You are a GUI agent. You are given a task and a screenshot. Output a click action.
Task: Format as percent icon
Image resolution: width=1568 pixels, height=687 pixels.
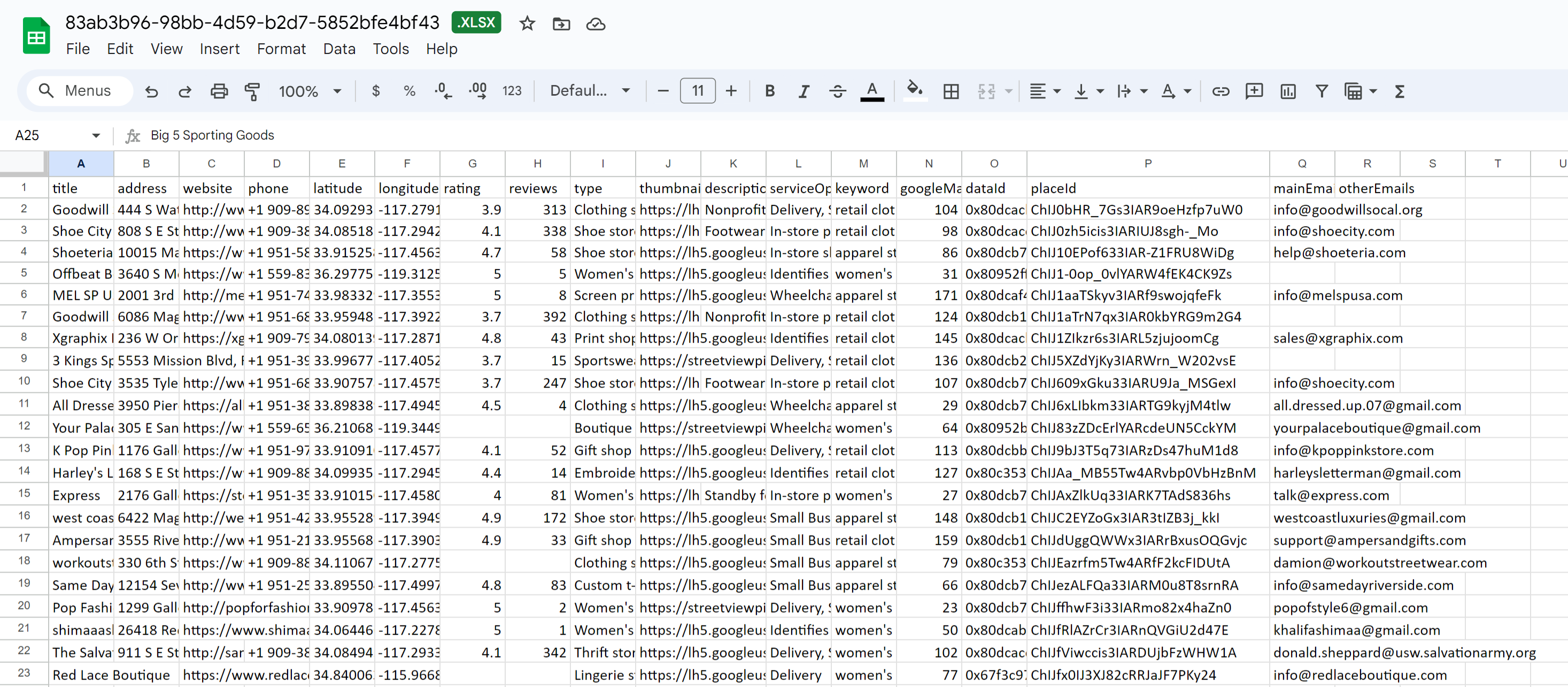click(x=409, y=91)
